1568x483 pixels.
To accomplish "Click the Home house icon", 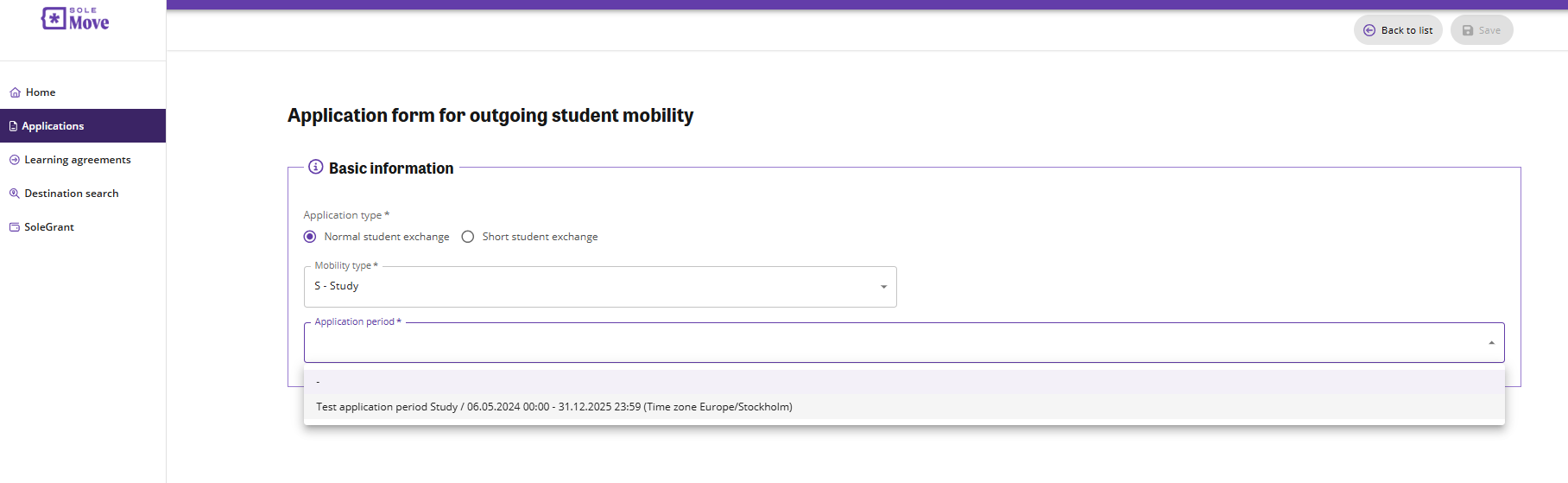I will (x=15, y=92).
